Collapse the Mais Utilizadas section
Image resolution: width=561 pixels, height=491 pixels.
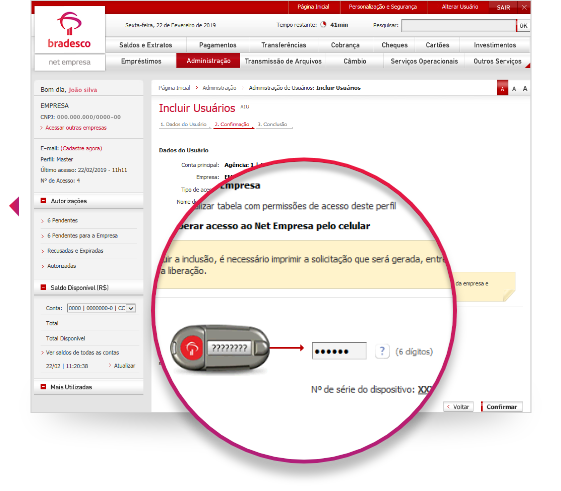click(x=43, y=387)
